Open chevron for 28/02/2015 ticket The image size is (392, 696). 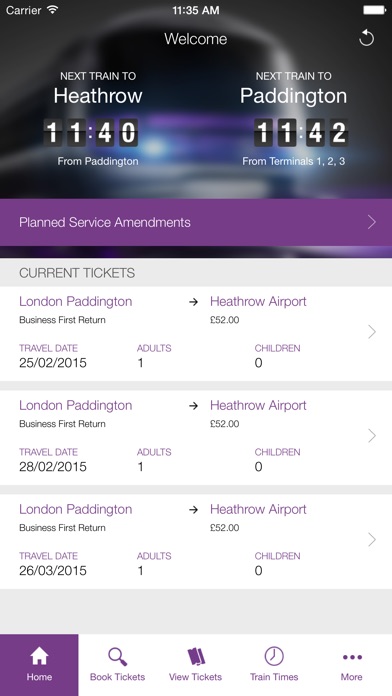[x=372, y=436]
